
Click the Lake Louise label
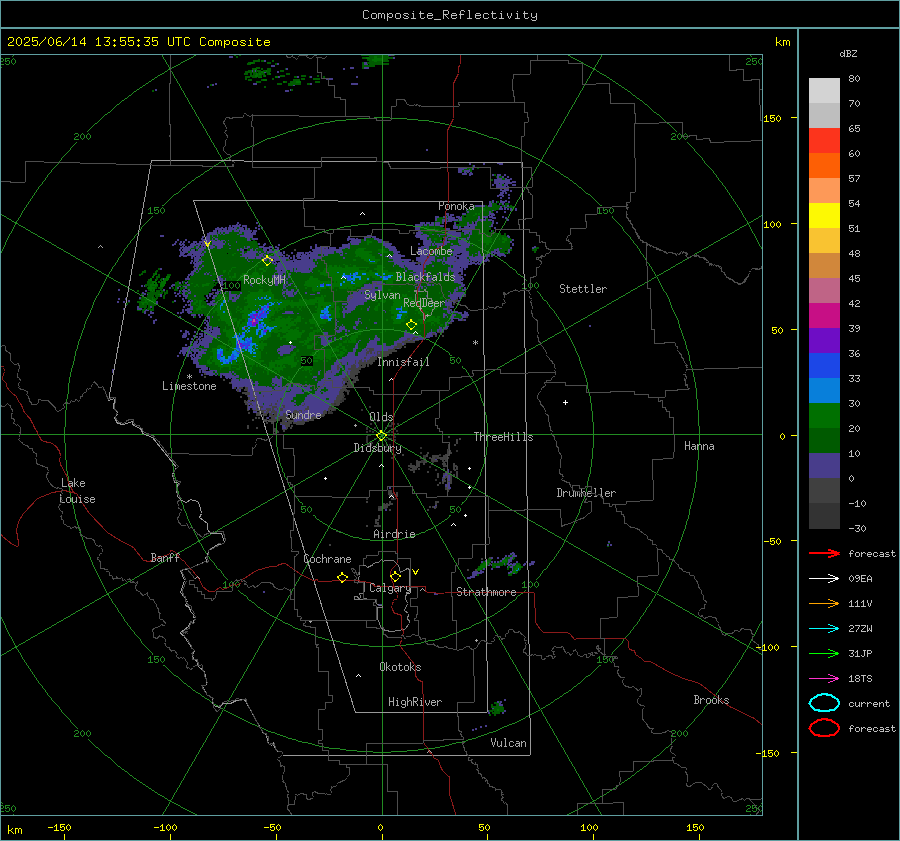tap(77, 491)
